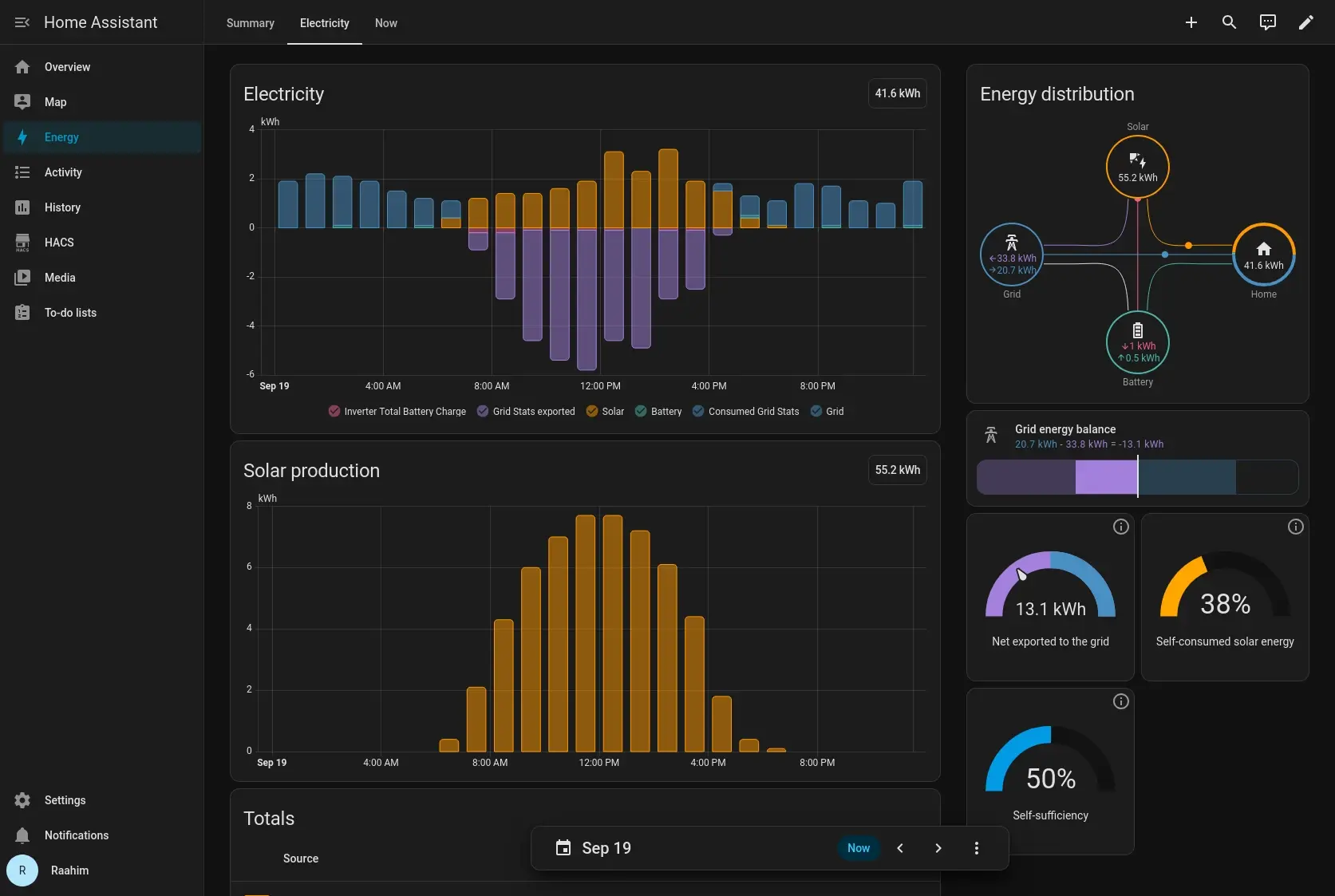Click the Home node in Energy distribution
This screenshot has height=896, width=1335.
(x=1264, y=255)
